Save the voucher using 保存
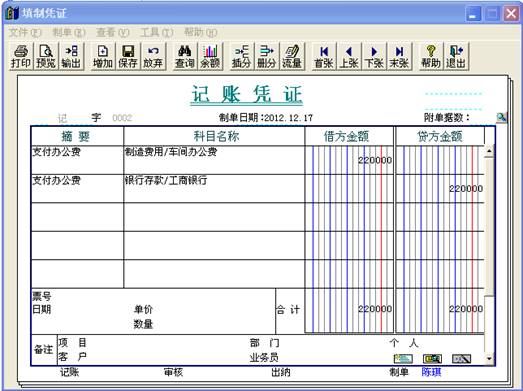 (x=128, y=56)
